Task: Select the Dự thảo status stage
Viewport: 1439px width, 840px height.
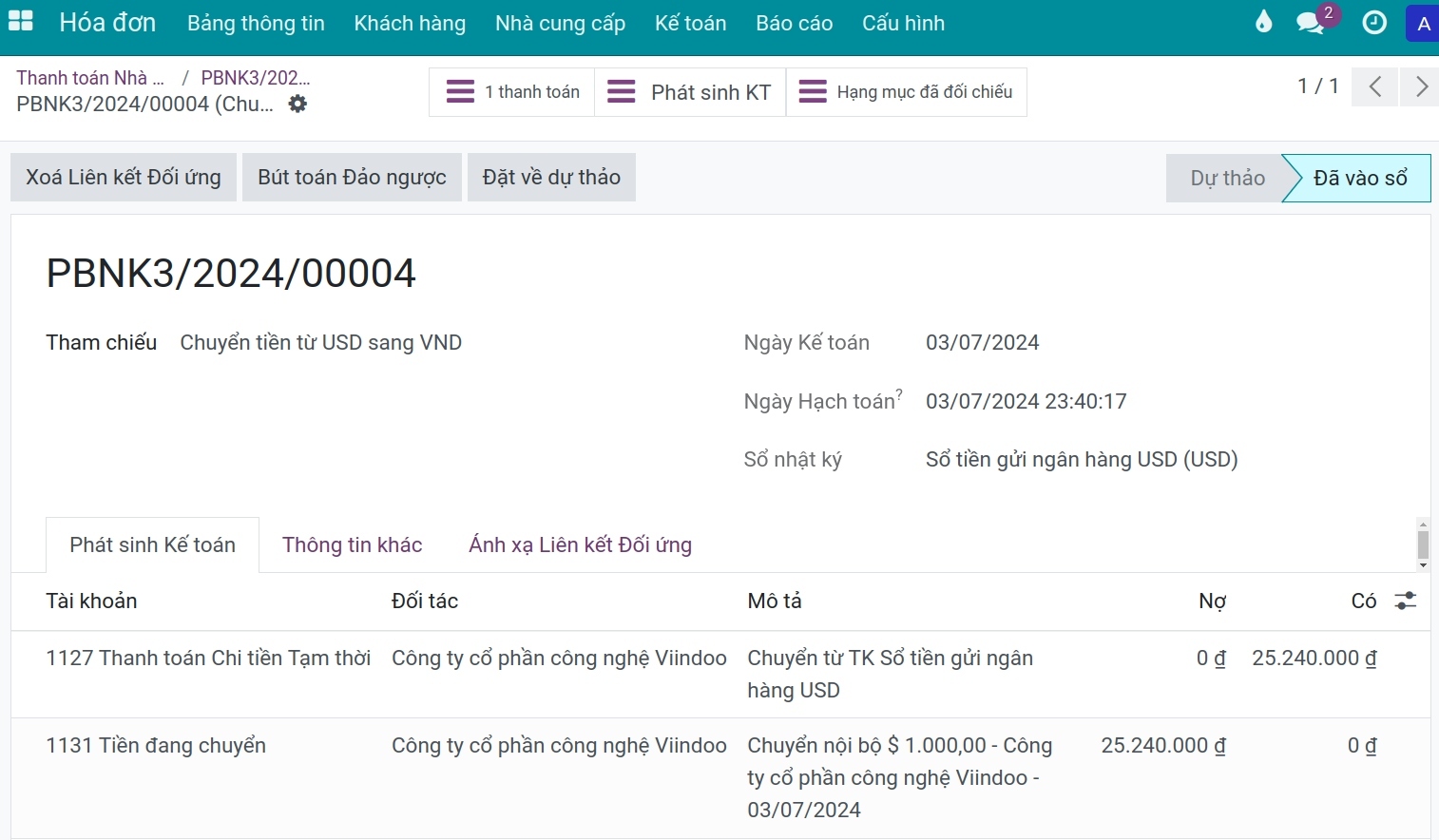Action: (x=1227, y=178)
